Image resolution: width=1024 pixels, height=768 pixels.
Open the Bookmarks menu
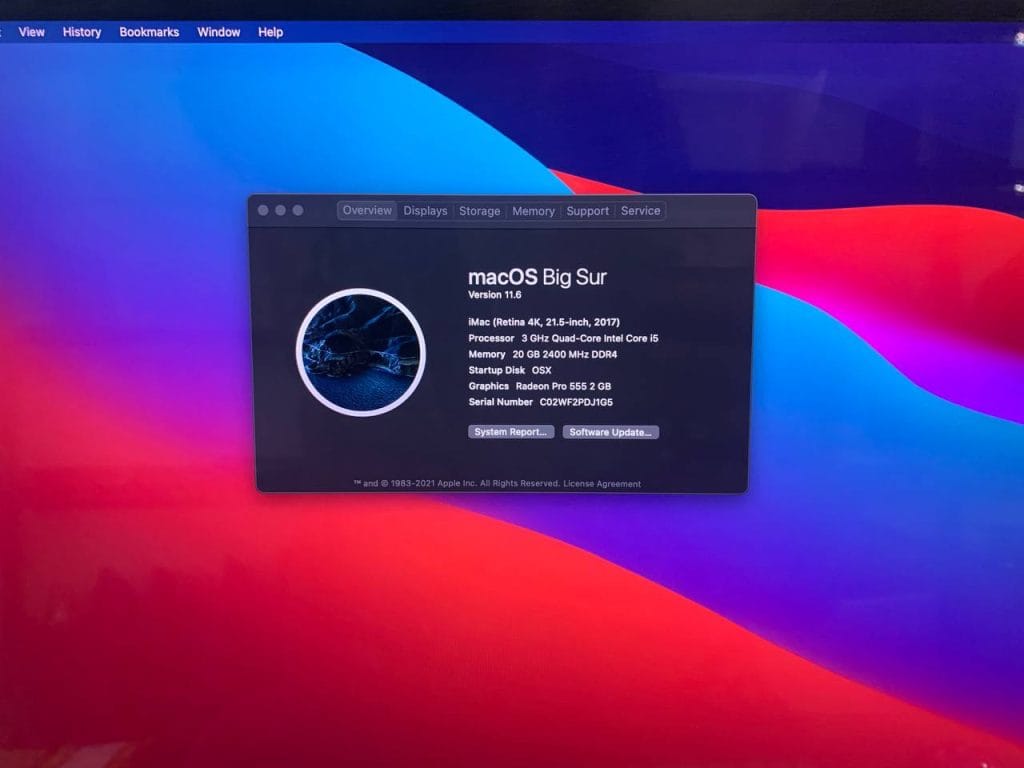coord(149,32)
